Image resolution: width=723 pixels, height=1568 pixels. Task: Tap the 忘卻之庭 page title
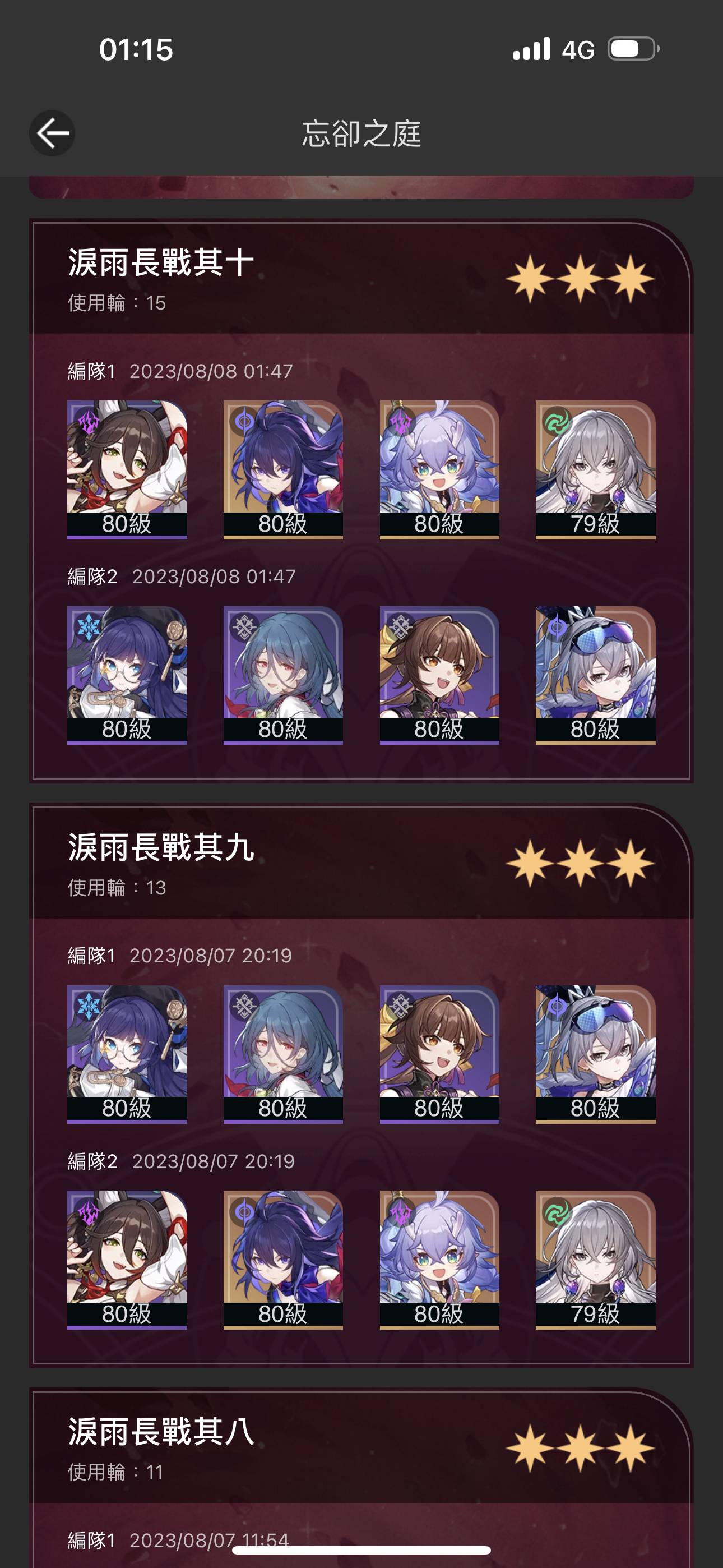coord(361,134)
